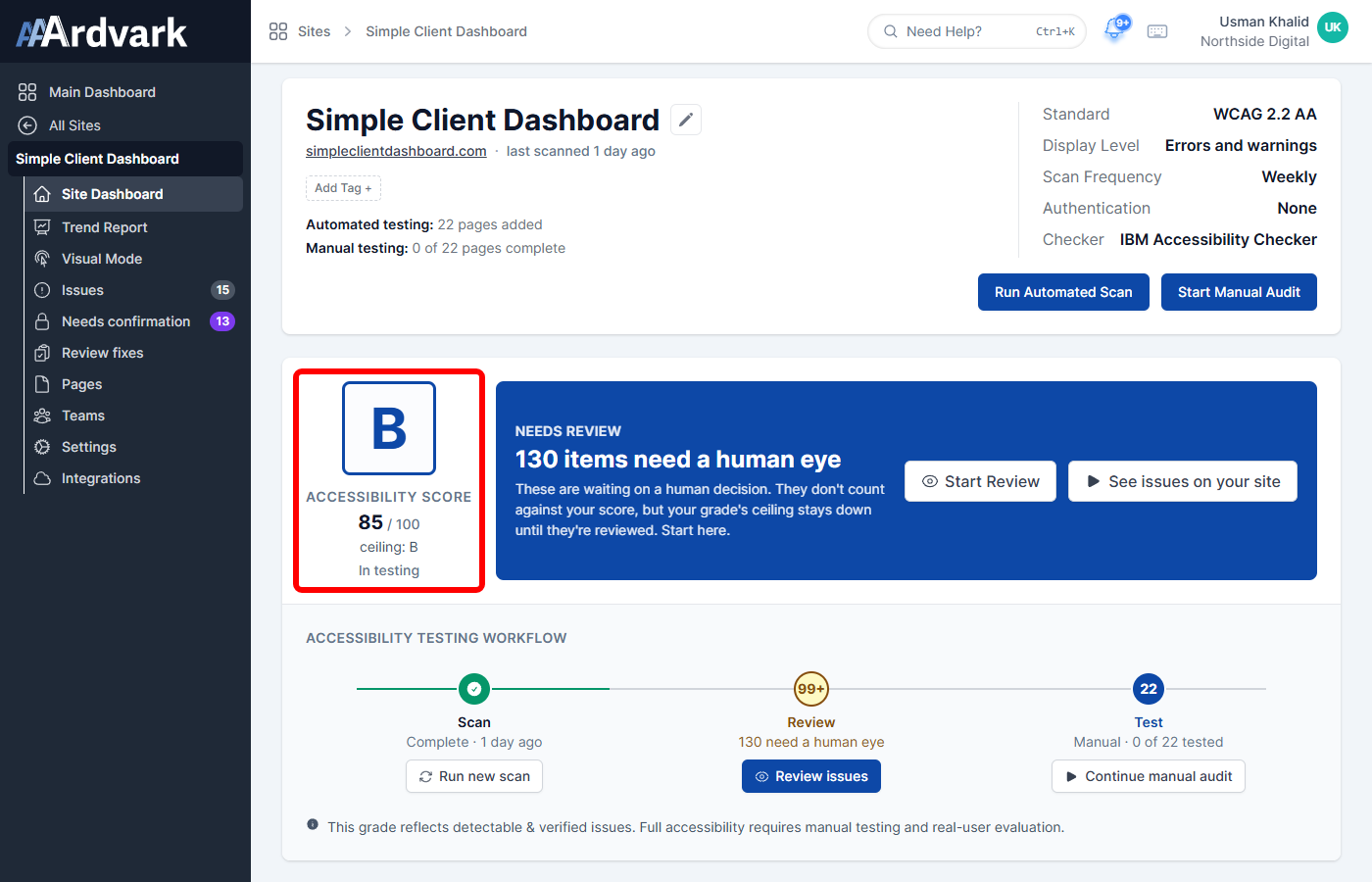Click the WCAG 2.2 AA standard value
1372x882 pixels.
1264,114
